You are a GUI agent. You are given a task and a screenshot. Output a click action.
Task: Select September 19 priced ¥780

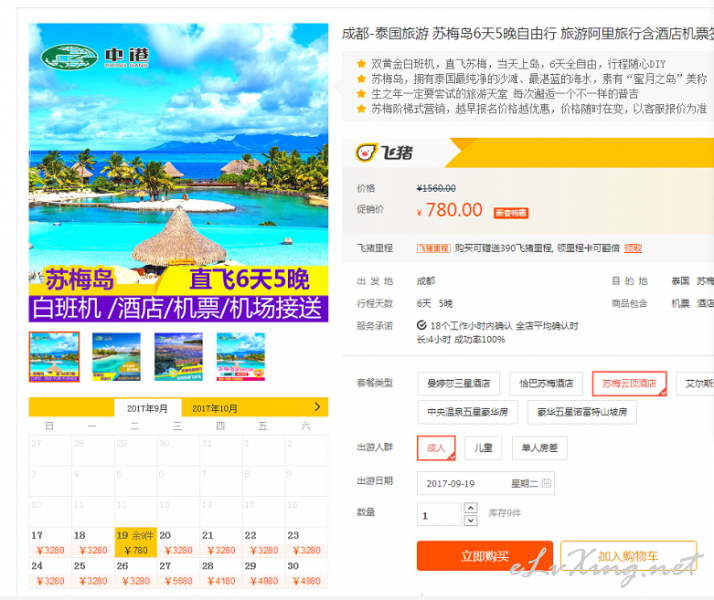(x=136, y=542)
